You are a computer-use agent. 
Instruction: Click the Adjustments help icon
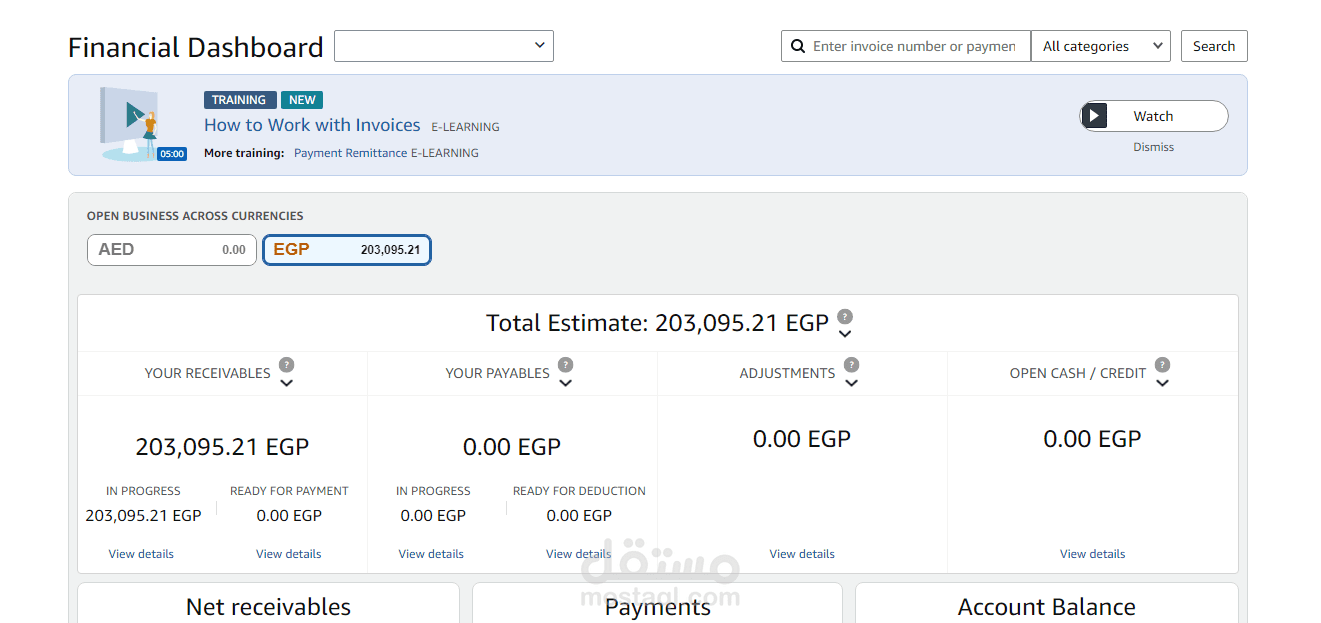(x=851, y=364)
